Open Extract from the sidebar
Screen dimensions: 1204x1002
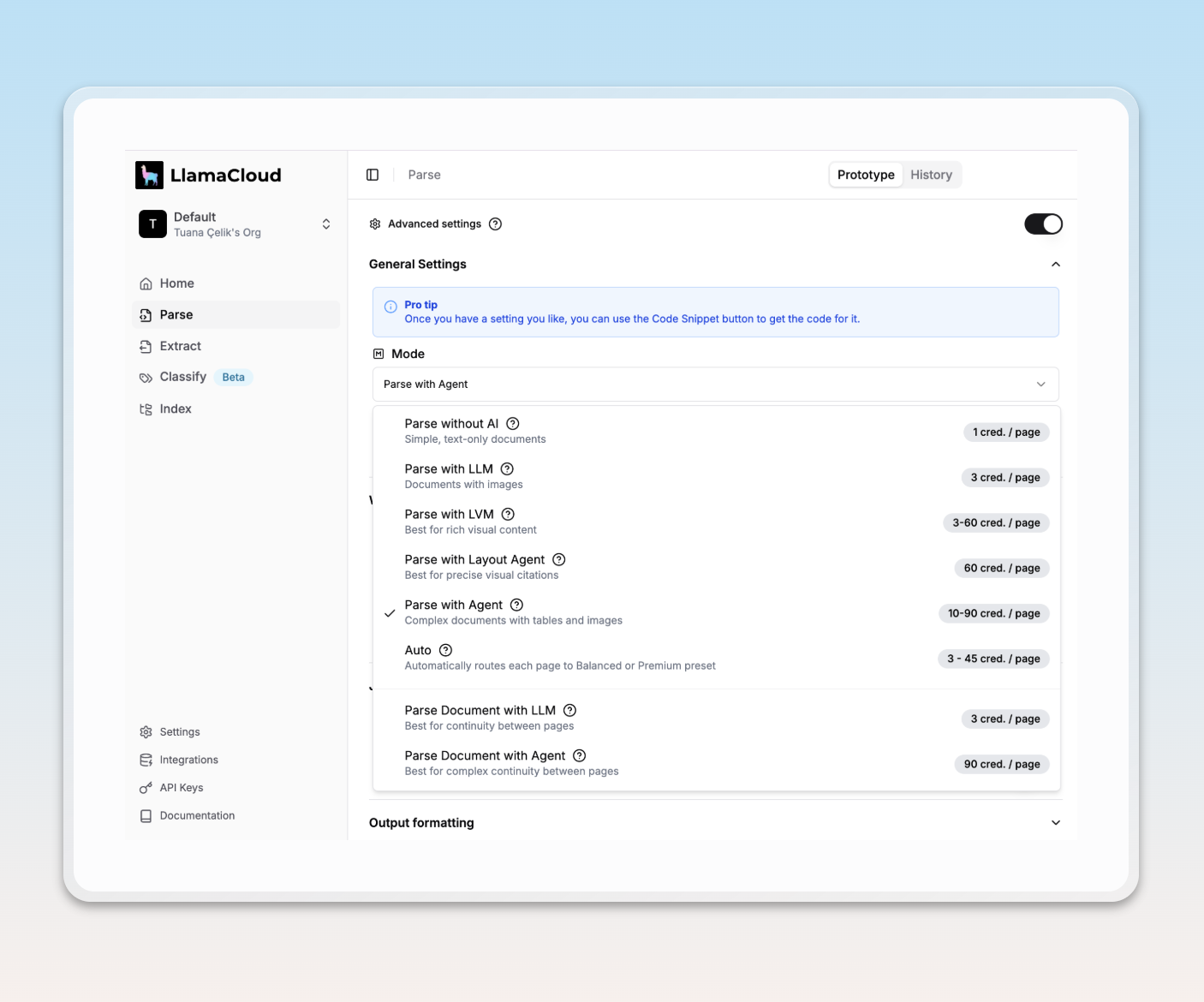(180, 346)
